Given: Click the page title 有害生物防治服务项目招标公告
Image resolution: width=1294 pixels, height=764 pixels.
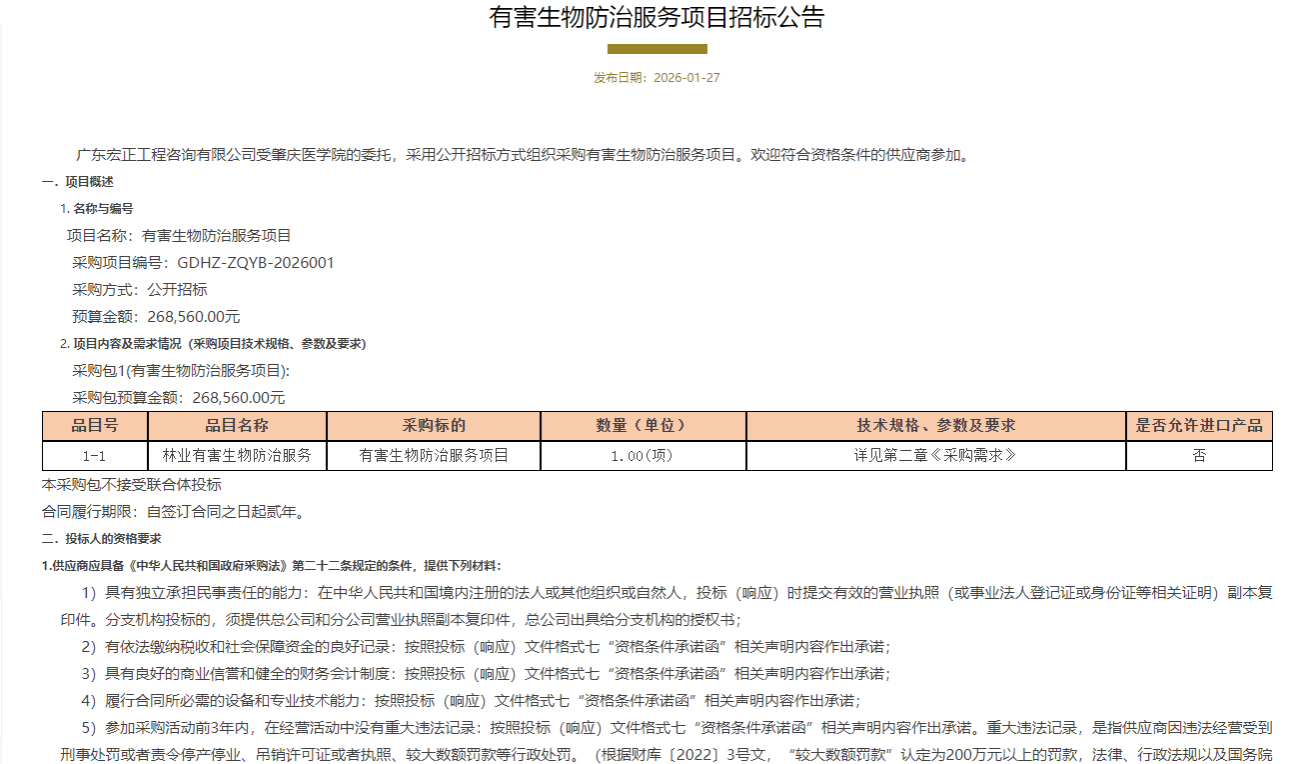Looking at the screenshot, I should [656, 18].
